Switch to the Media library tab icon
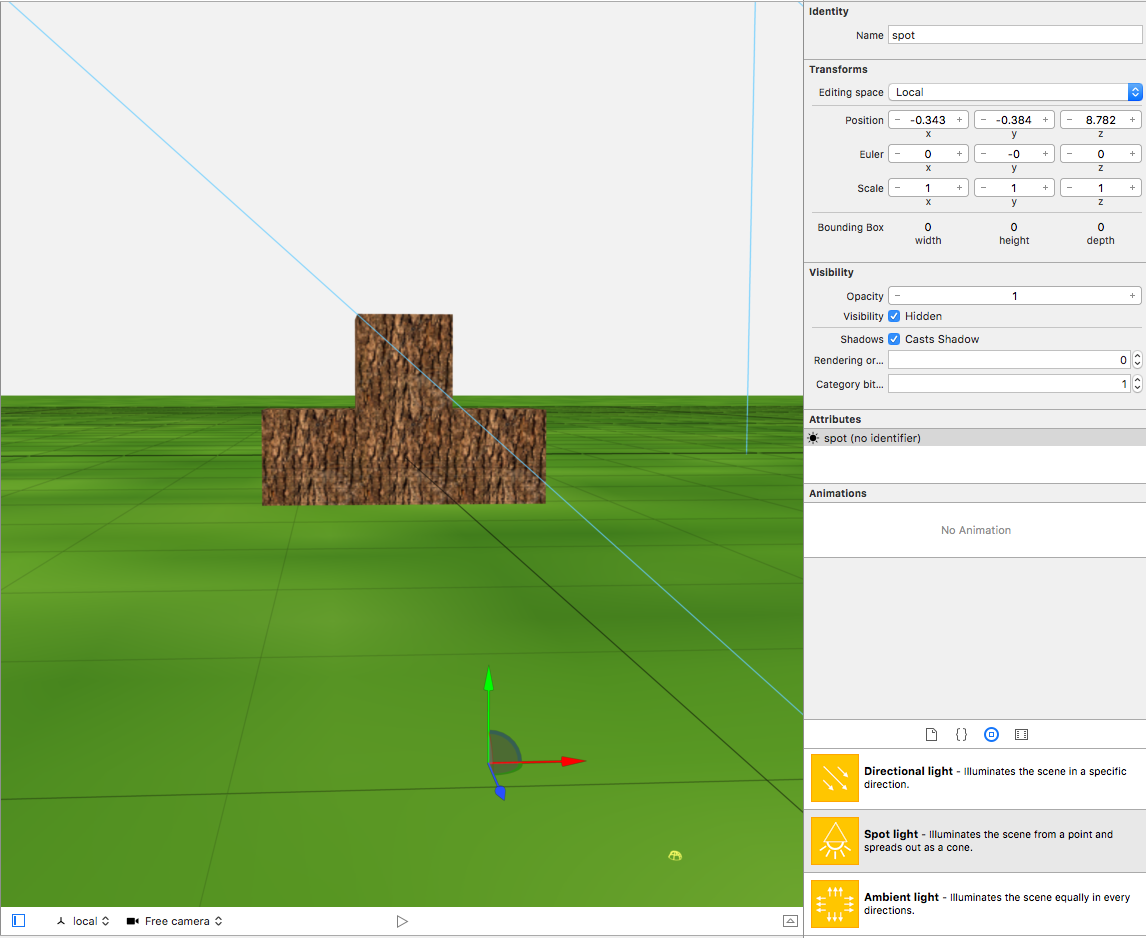The width and height of the screenshot is (1146, 938). click(1021, 734)
